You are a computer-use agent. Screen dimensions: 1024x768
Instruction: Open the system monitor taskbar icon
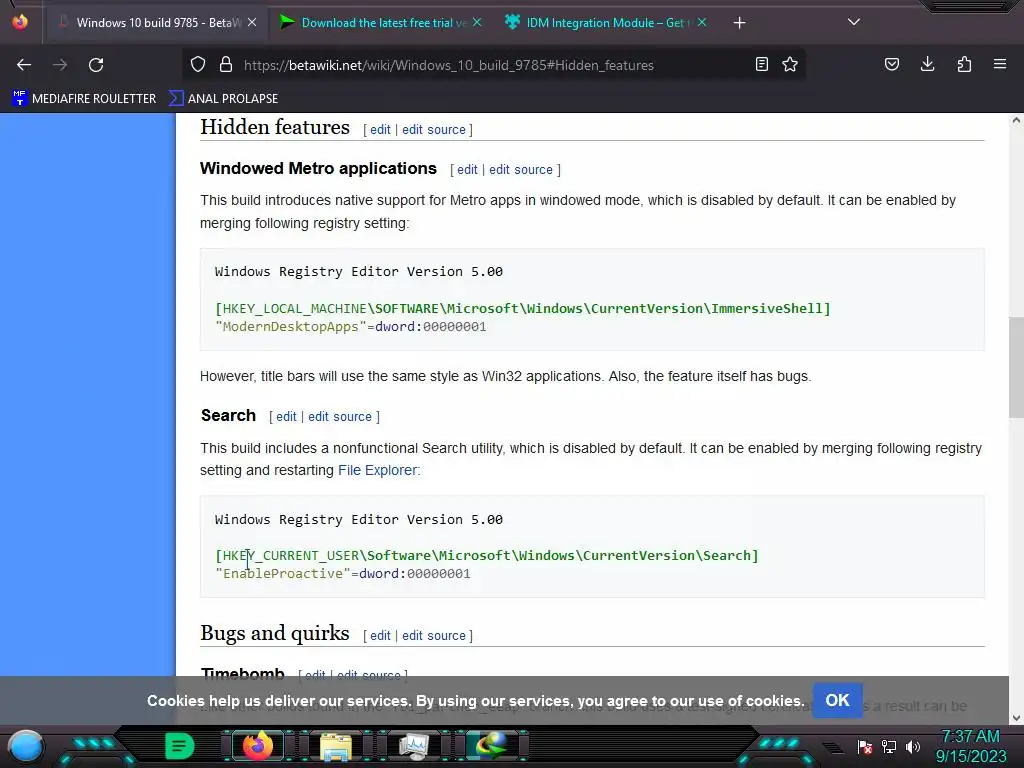click(x=413, y=746)
